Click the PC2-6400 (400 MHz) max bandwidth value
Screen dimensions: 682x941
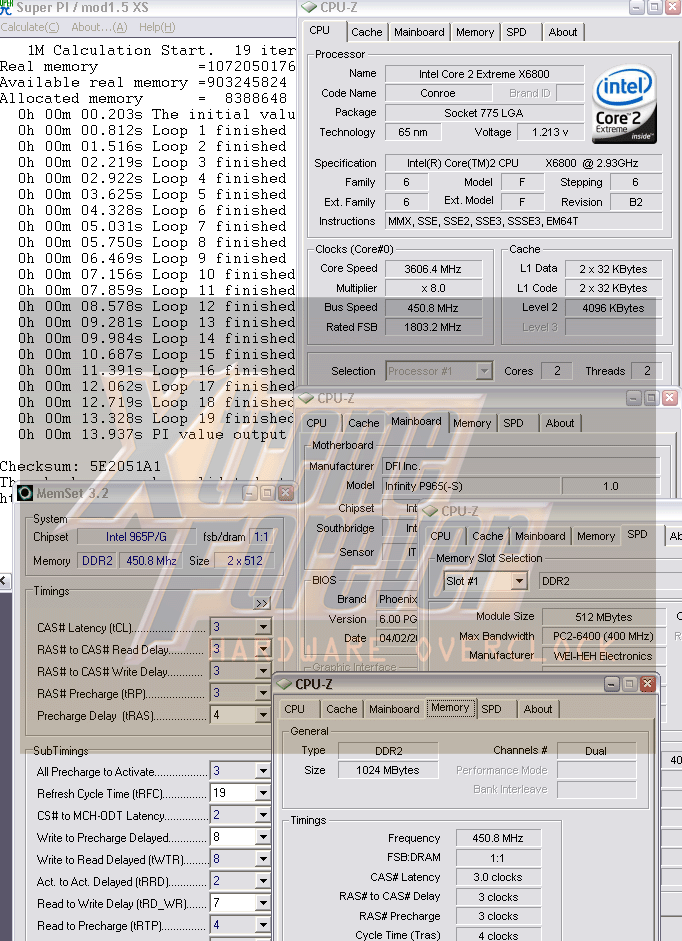click(x=603, y=636)
